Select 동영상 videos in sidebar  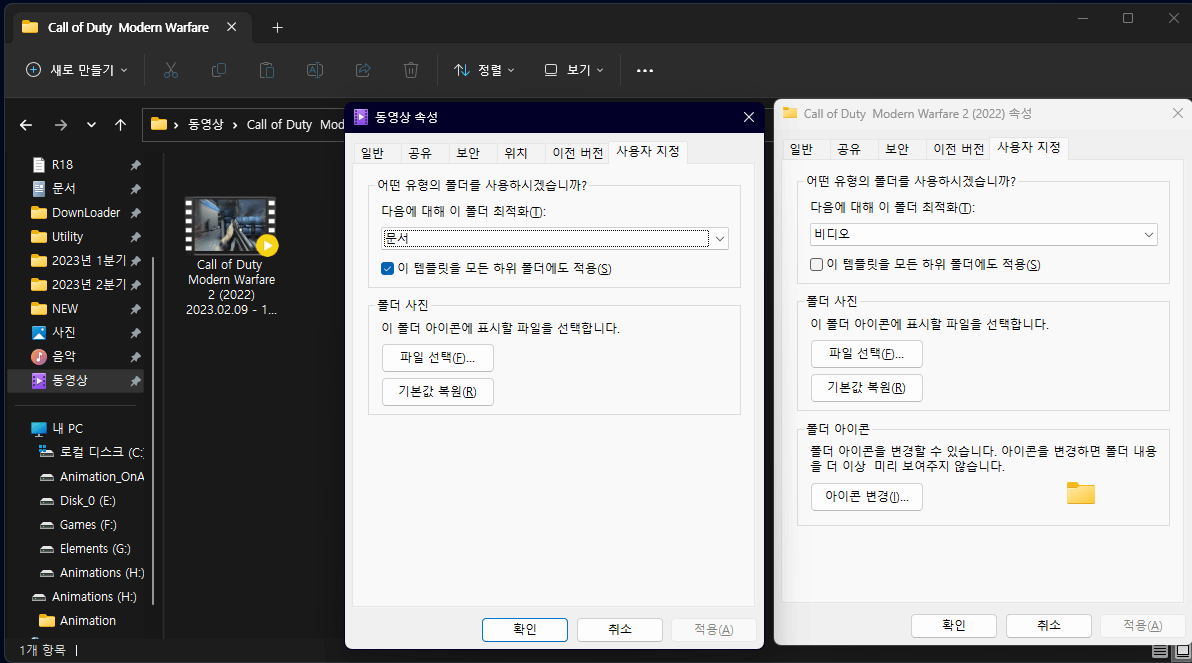70,380
